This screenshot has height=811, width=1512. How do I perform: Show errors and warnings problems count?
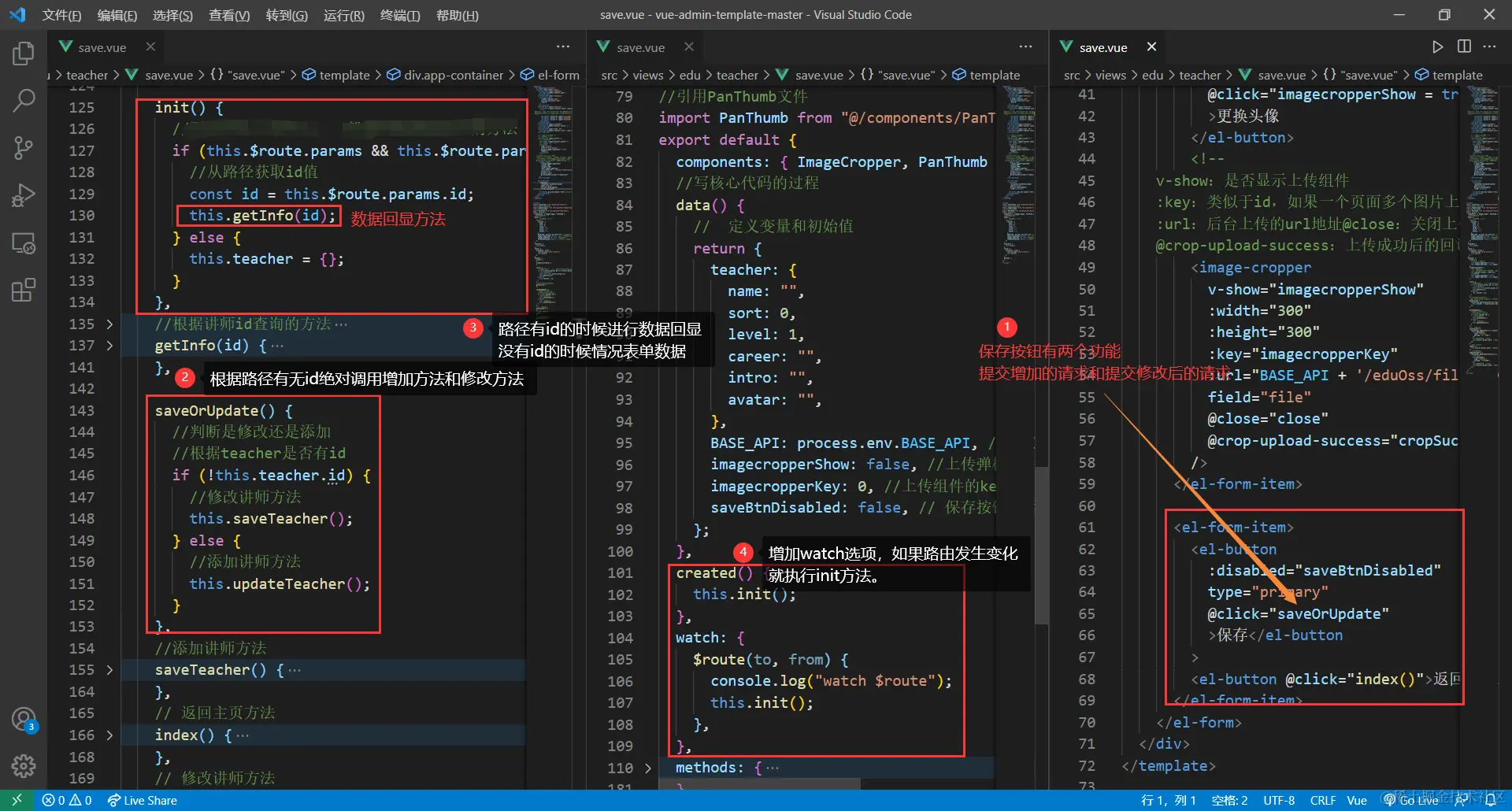67,800
